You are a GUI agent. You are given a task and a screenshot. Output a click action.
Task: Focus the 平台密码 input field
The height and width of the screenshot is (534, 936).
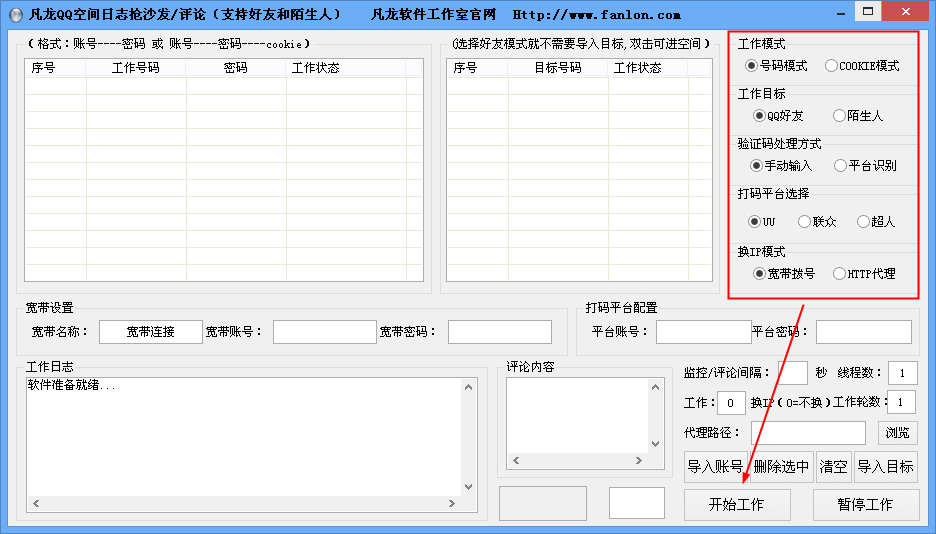click(x=864, y=332)
